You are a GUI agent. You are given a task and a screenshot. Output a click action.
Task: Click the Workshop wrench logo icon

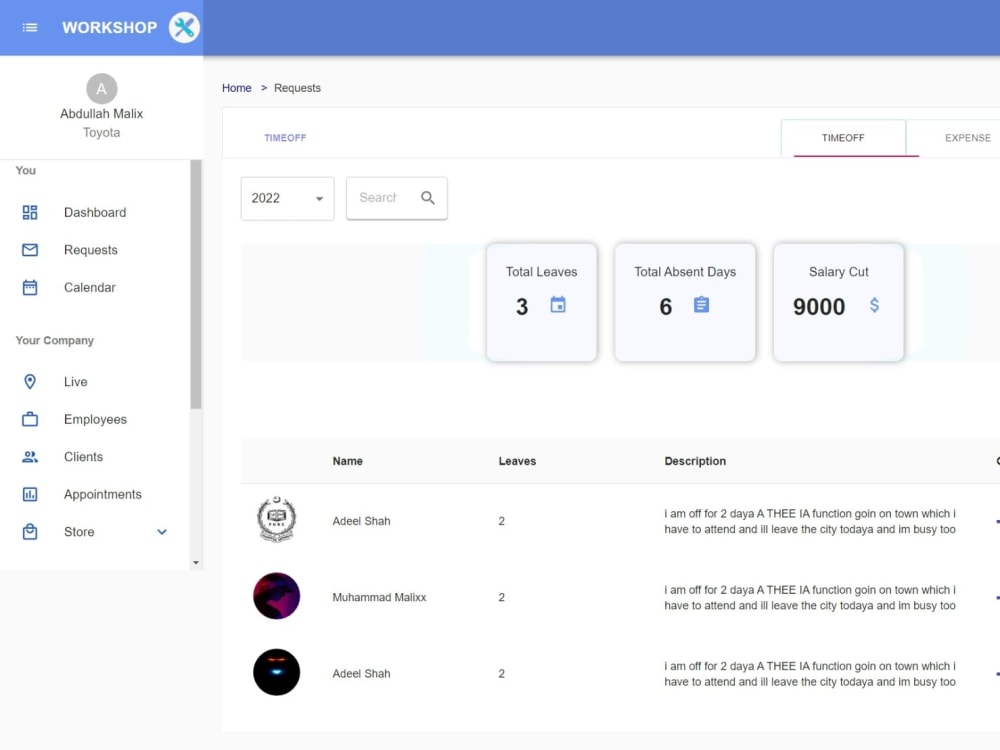point(184,27)
